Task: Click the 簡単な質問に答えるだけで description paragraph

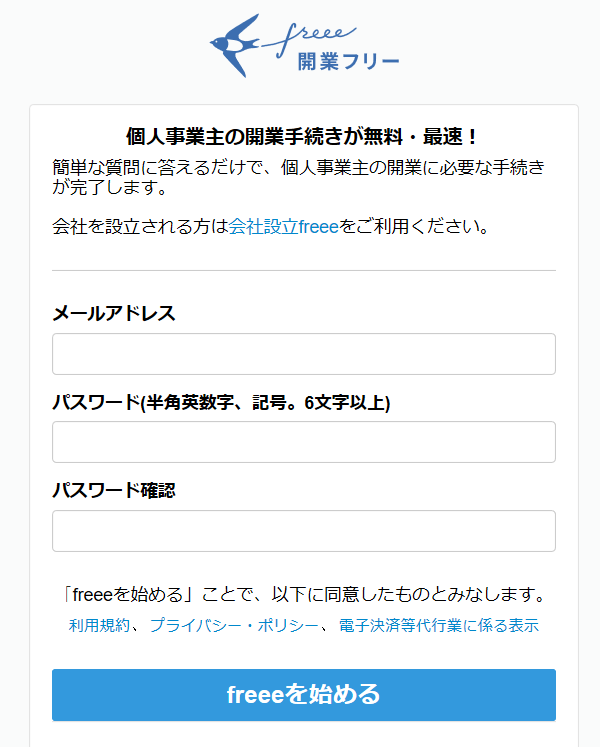Action: (298, 177)
